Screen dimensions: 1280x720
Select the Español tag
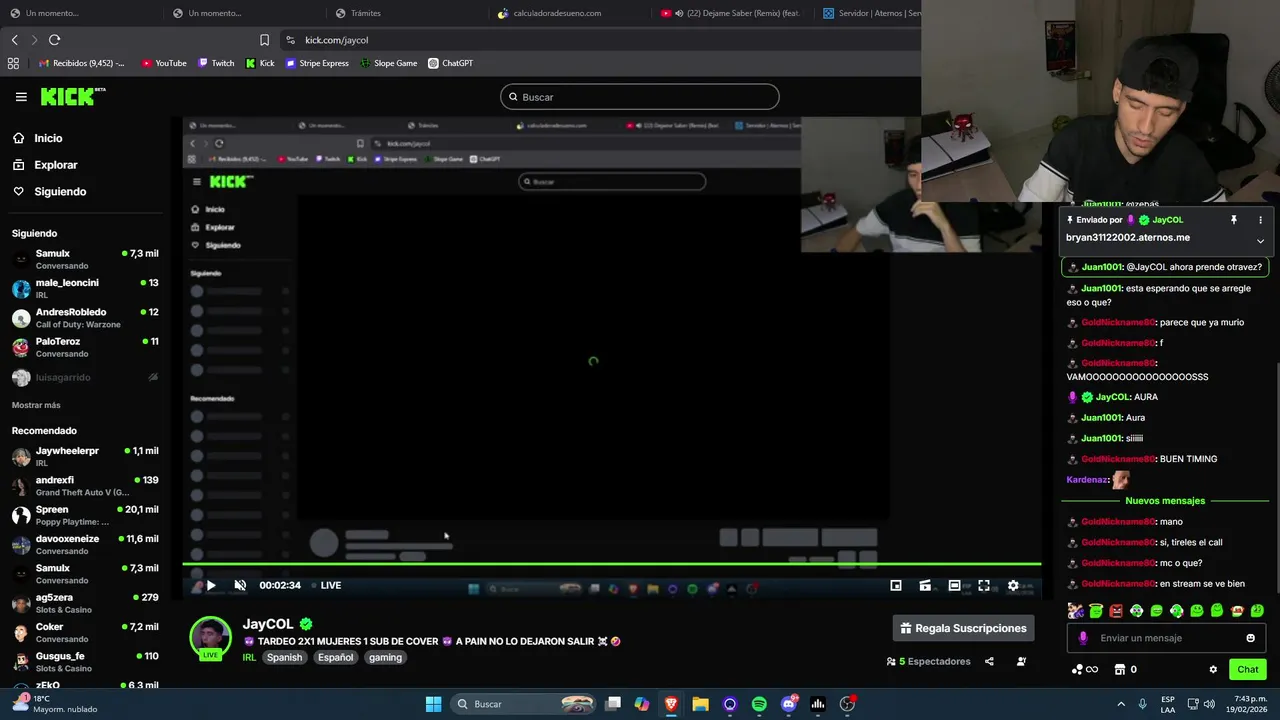[x=335, y=657]
